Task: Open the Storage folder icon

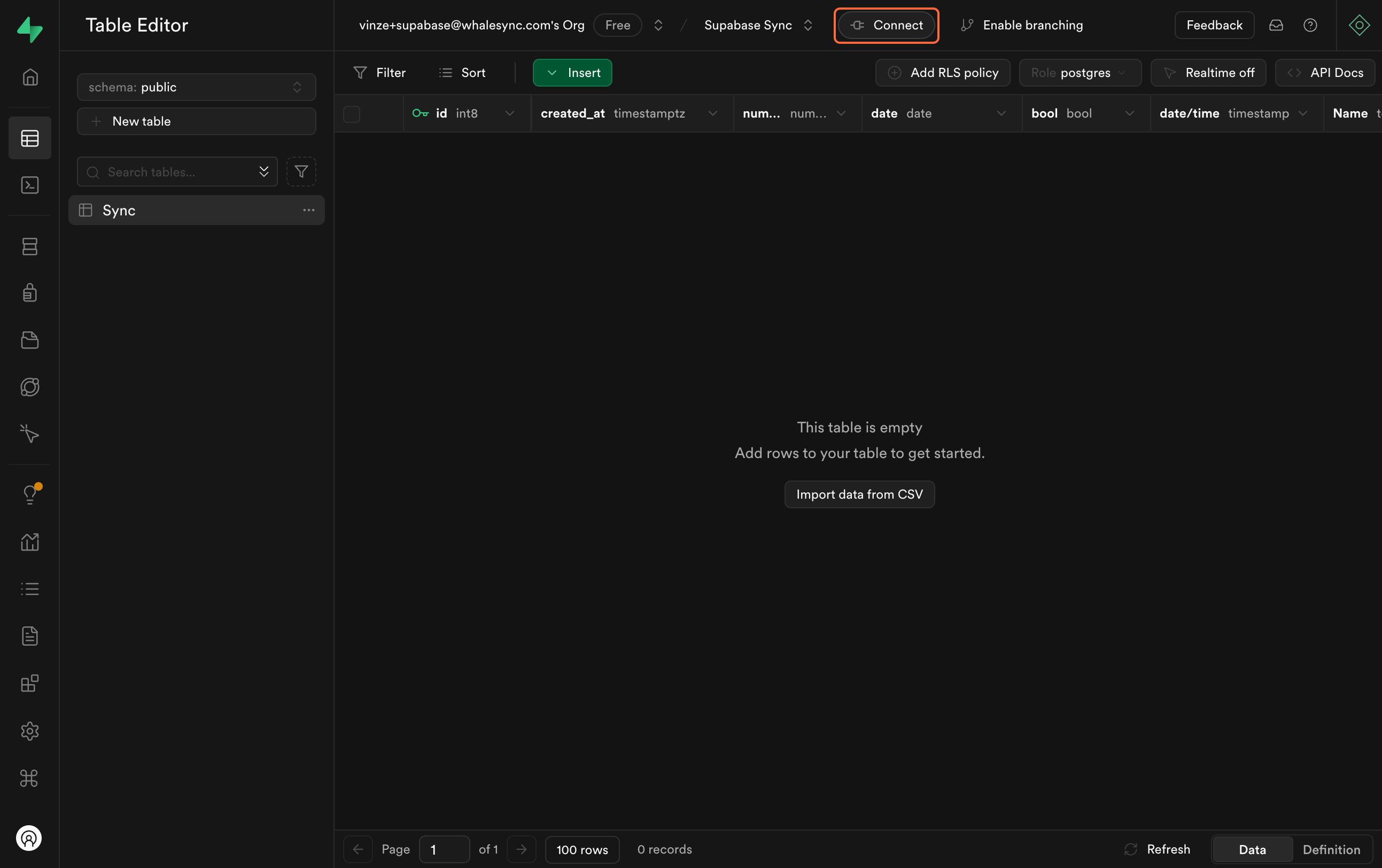Action: (x=30, y=340)
